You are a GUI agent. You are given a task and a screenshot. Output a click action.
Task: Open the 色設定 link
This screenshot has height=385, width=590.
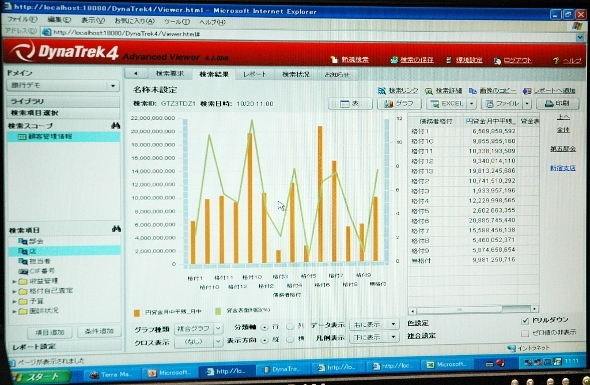point(418,323)
